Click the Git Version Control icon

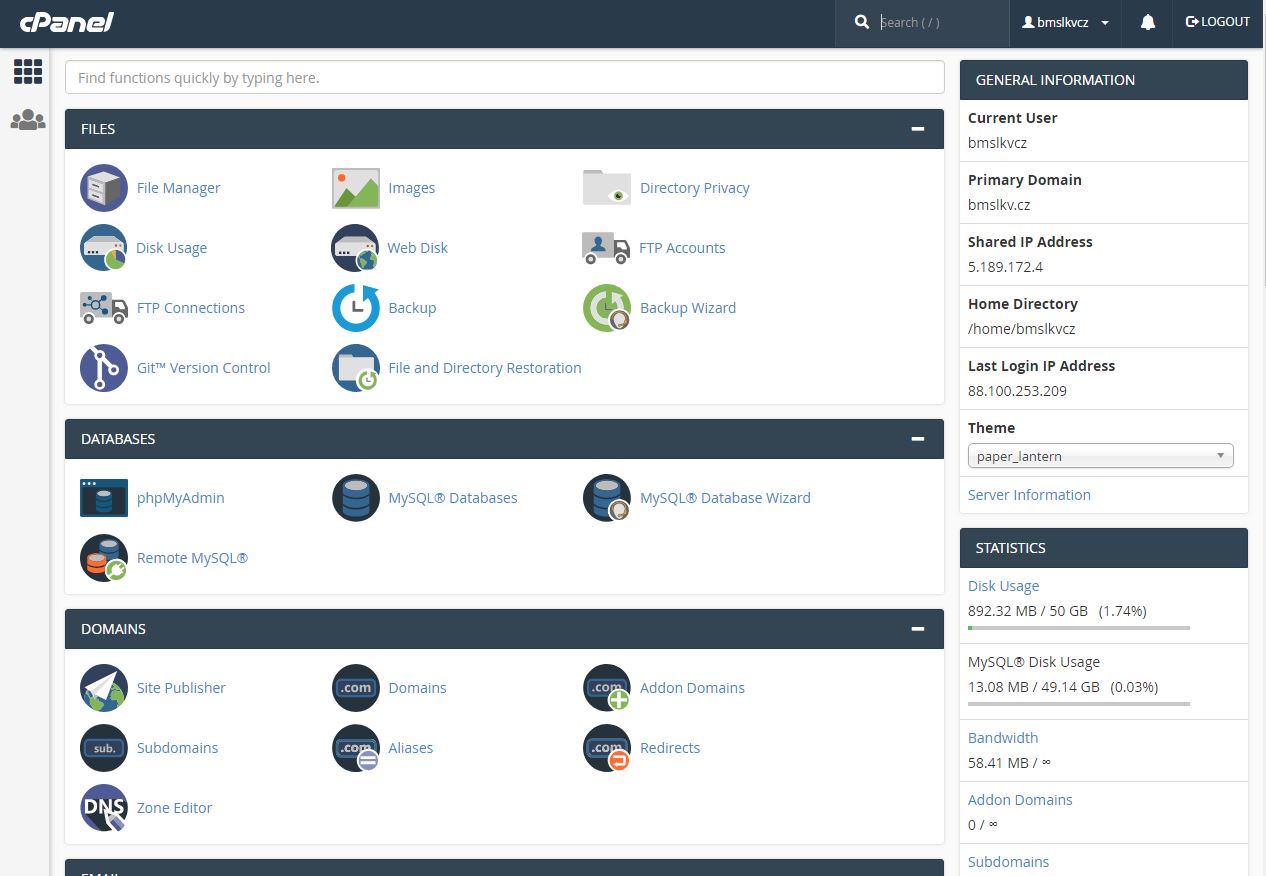(x=104, y=368)
